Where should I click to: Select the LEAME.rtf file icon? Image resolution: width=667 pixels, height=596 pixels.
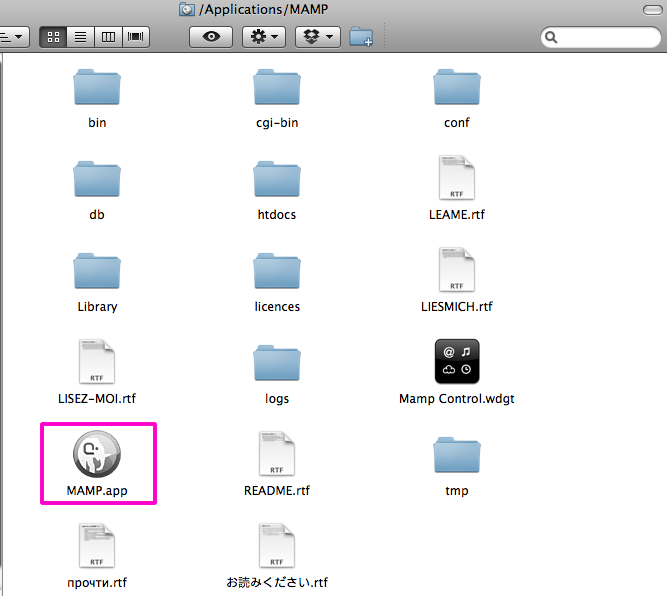click(457, 178)
